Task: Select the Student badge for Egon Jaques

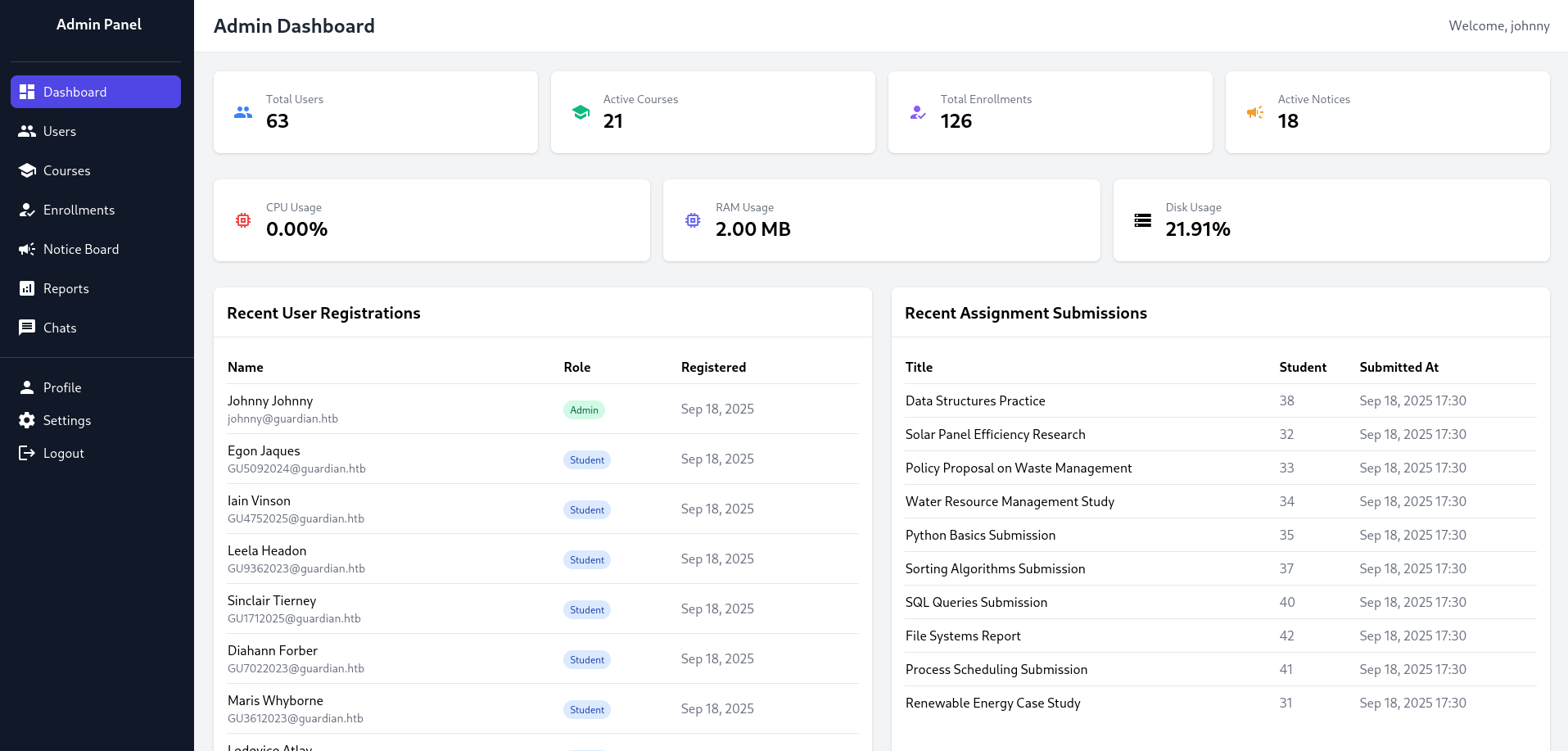Action: tap(587, 459)
